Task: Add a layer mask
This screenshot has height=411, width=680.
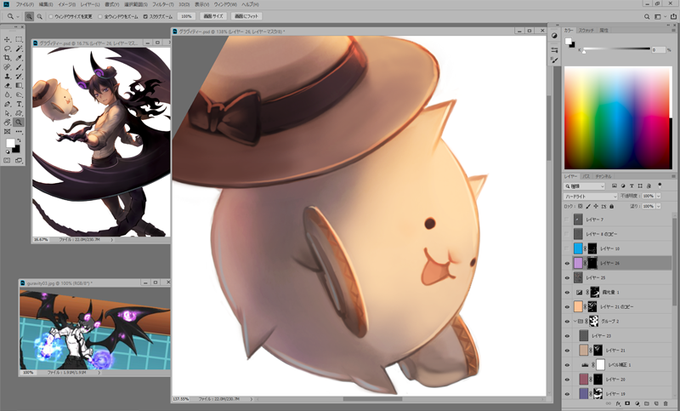Action: point(628,403)
